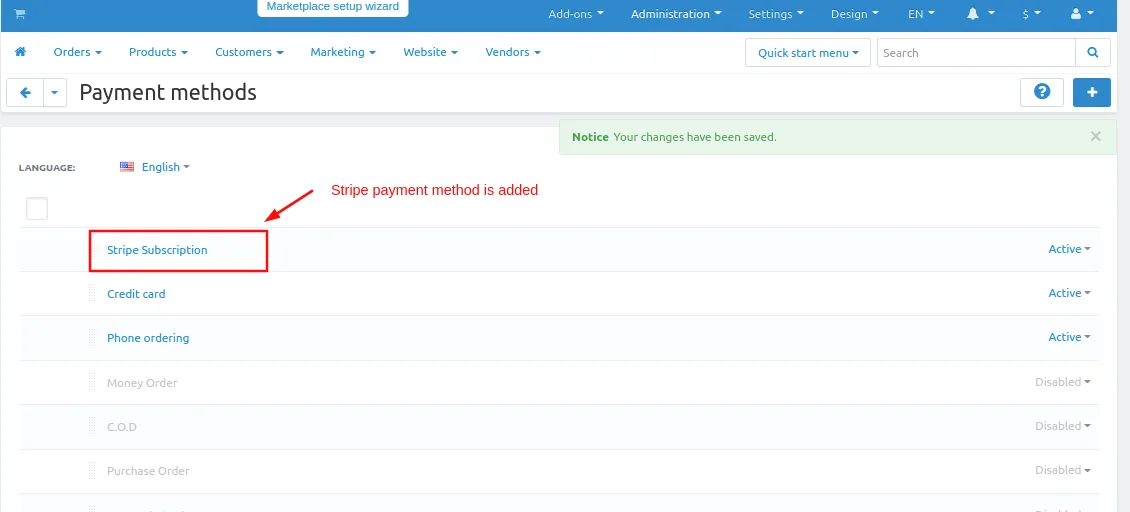Open the shopping cart storefront icon
This screenshot has height=512, width=1130.
pos(20,14)
